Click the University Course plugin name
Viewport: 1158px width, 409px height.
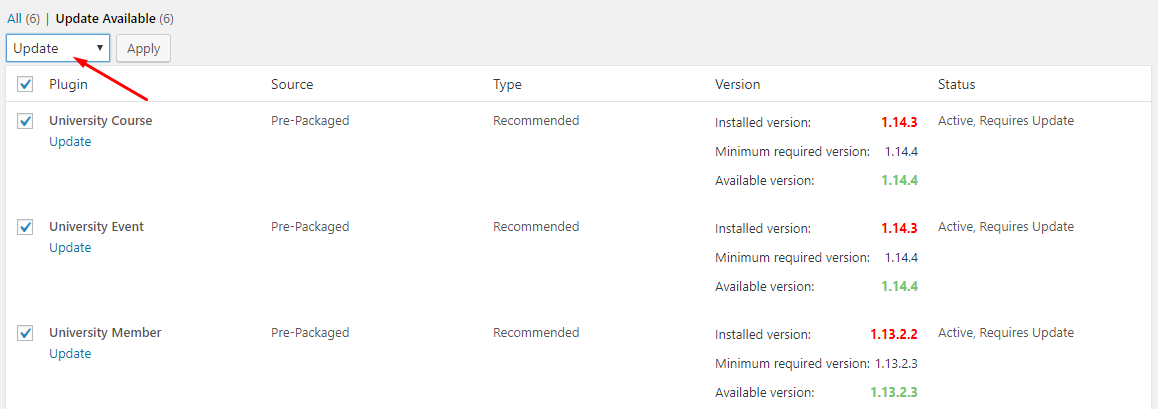100,121
